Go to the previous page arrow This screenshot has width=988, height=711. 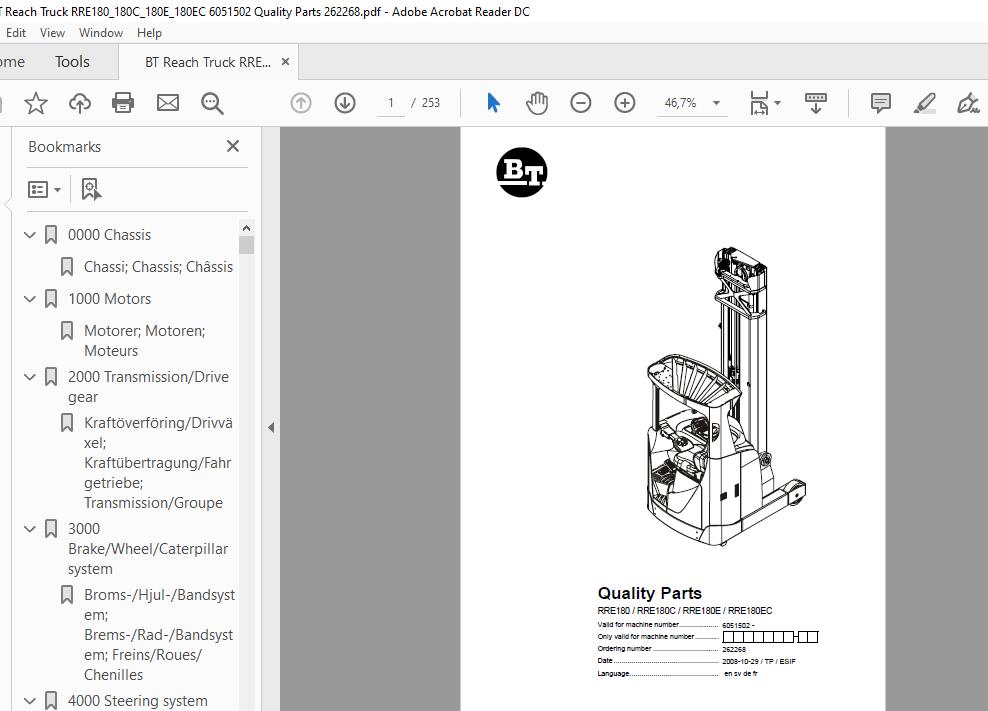301,103
